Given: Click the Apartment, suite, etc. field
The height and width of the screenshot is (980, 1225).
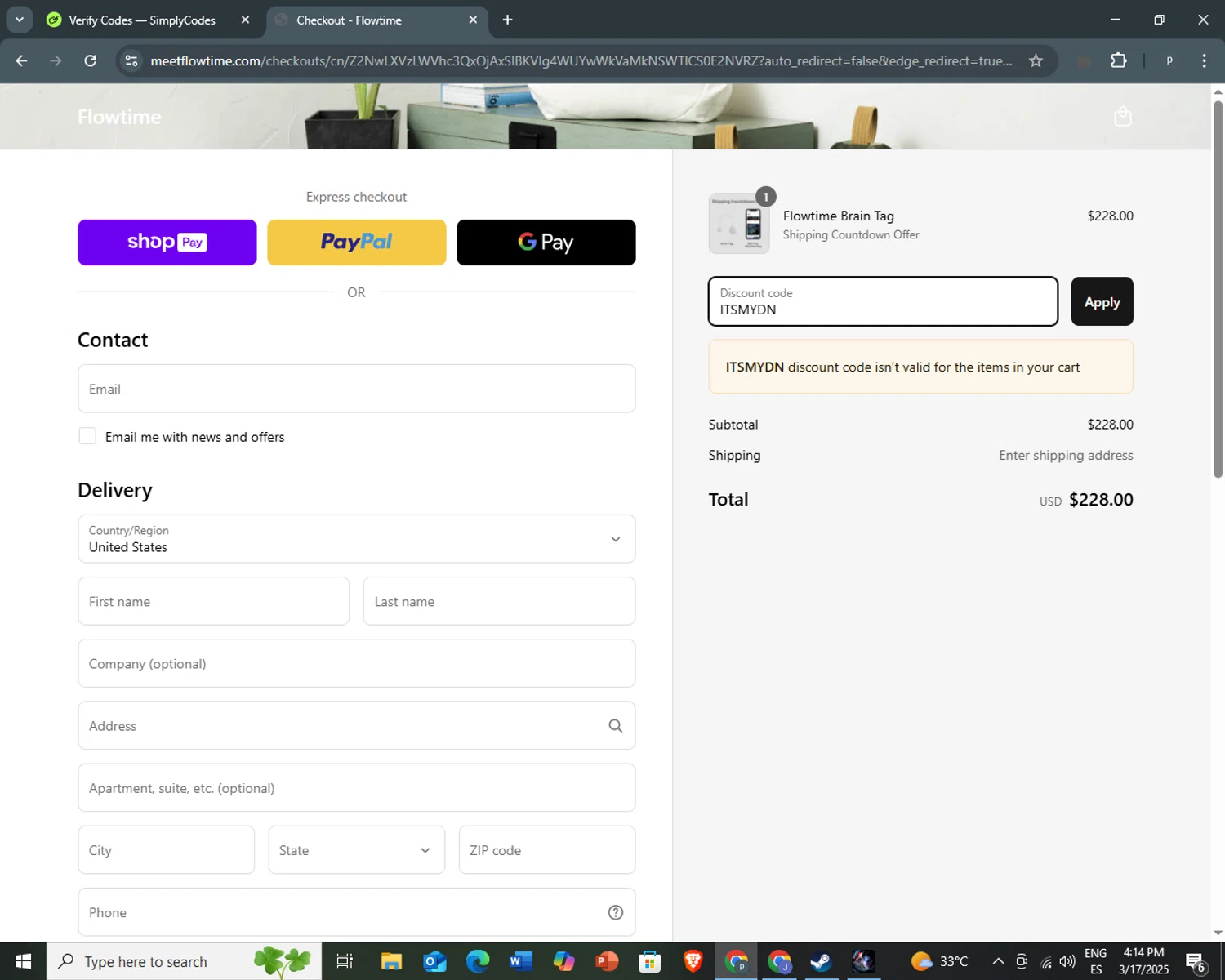Looking at the screenshot, I should [357, 787].
